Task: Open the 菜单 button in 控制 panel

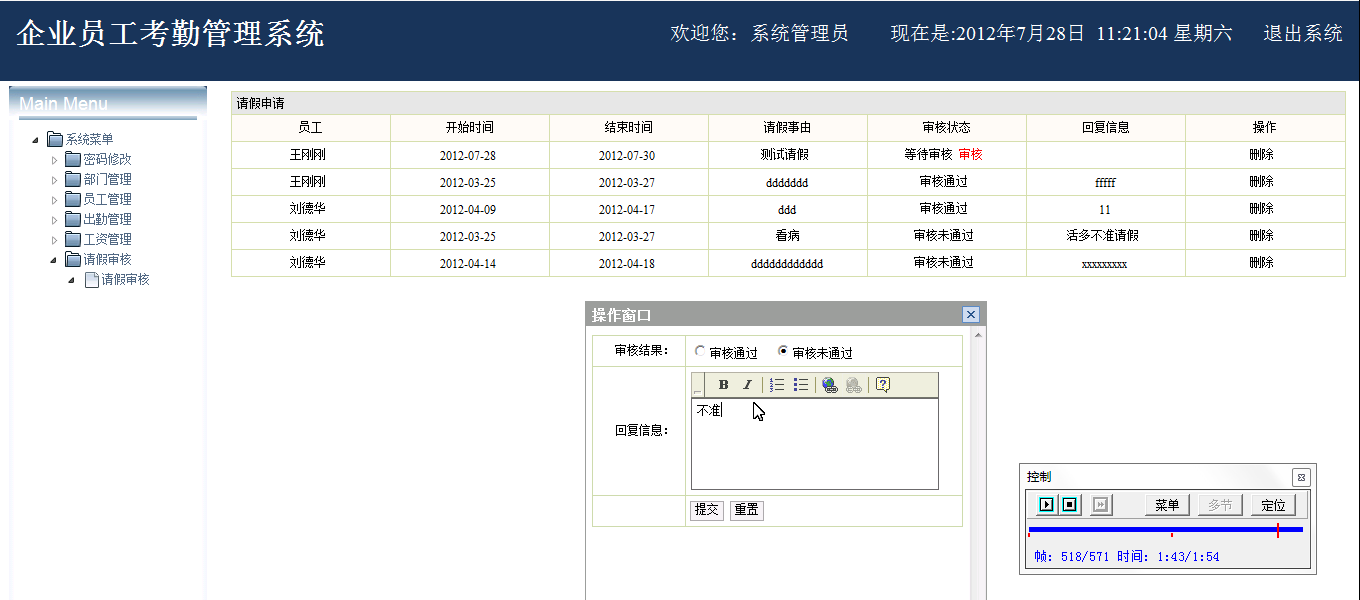Action: pyautogui.click(x=1167, y=505)
